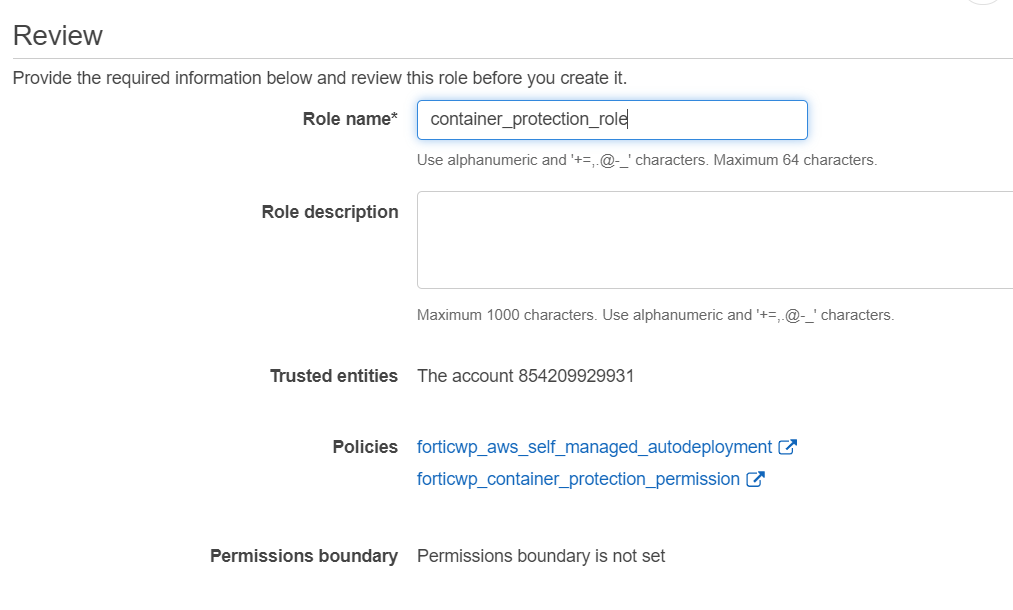Click the partially visible round button at top right
This screenshot has height=610, width=1013.
pyautogui.click(x=984, y=2)
